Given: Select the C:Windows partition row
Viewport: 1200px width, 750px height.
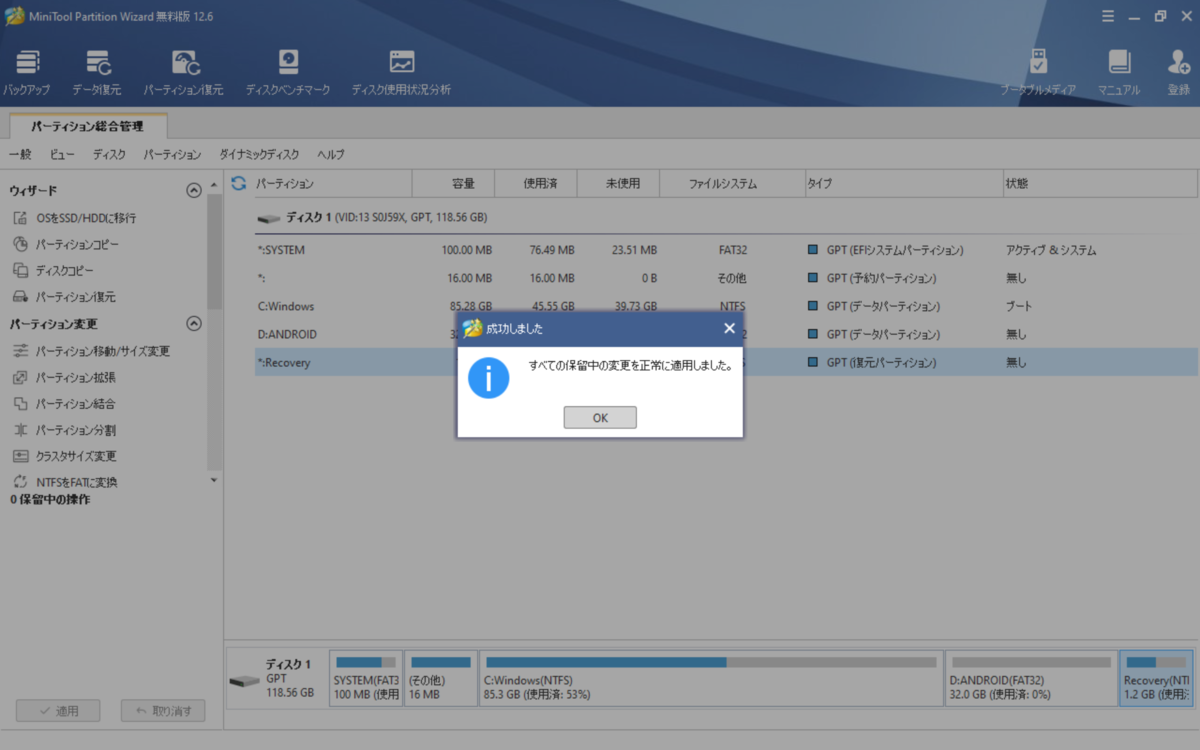Looking at the screenshot, I should click(x=725, y=306).
